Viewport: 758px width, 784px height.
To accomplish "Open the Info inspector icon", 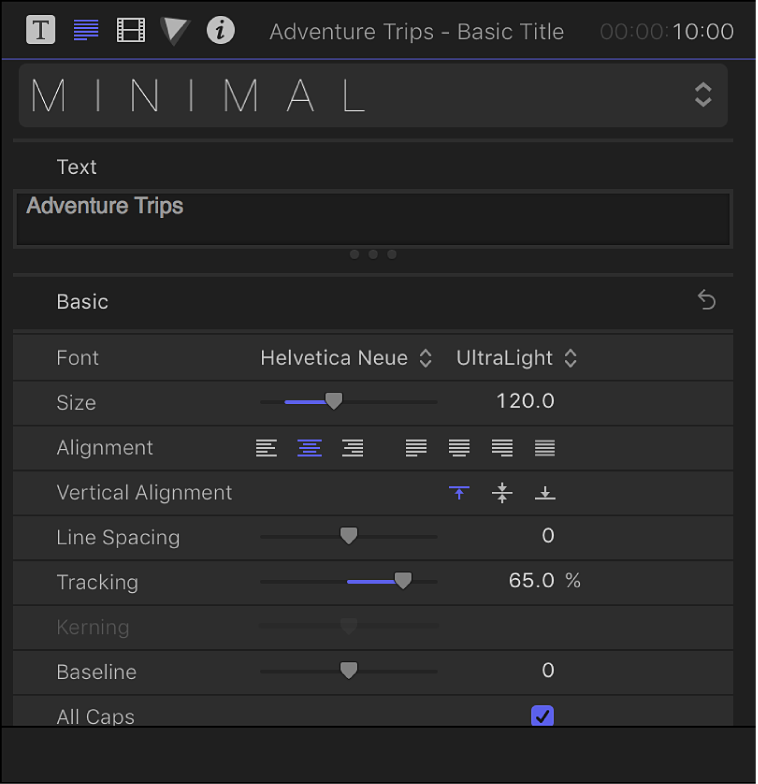I will 220,30.
